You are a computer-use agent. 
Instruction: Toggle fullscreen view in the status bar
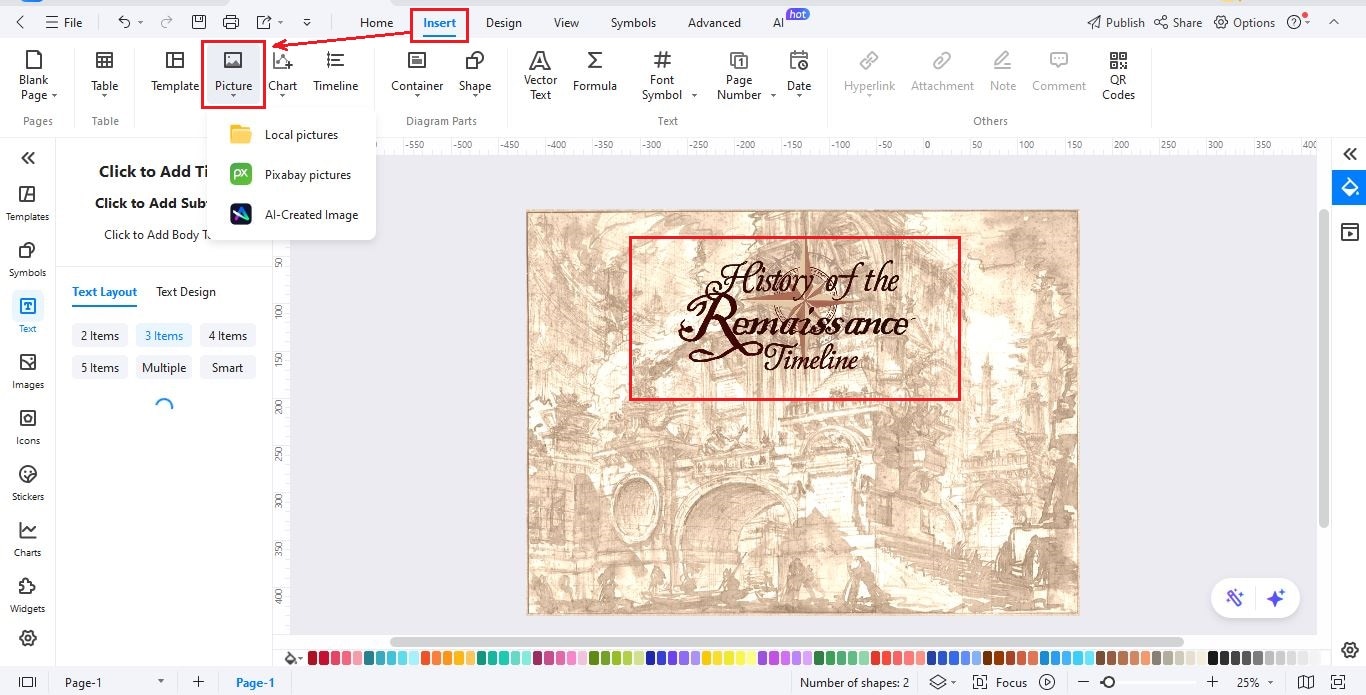tap(1337, 682)
